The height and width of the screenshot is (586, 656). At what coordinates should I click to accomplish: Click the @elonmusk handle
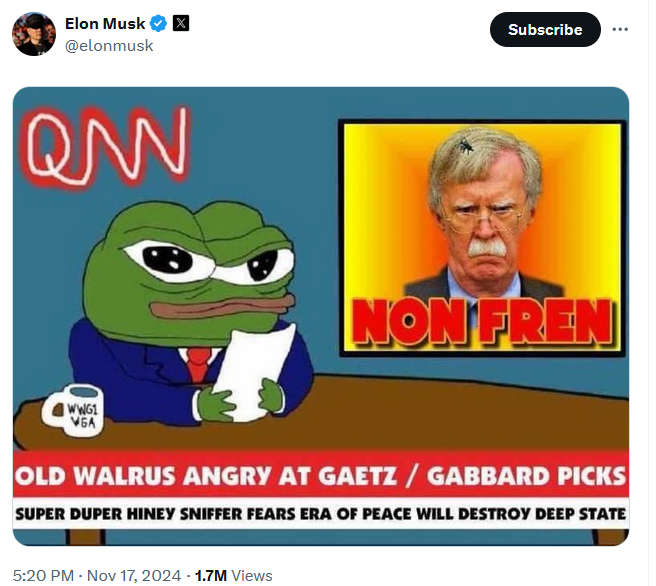(x=109, y=46)
